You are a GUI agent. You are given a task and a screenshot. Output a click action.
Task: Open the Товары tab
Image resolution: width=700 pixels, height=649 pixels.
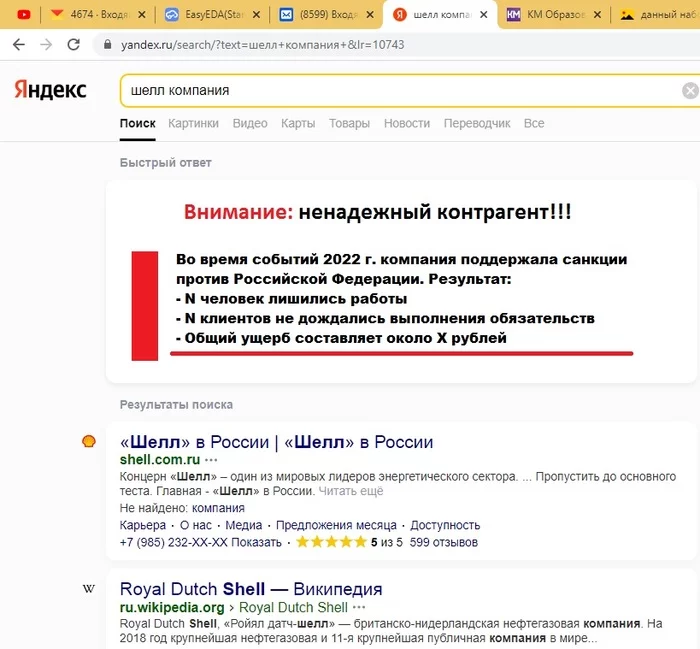tap(350, 124)
